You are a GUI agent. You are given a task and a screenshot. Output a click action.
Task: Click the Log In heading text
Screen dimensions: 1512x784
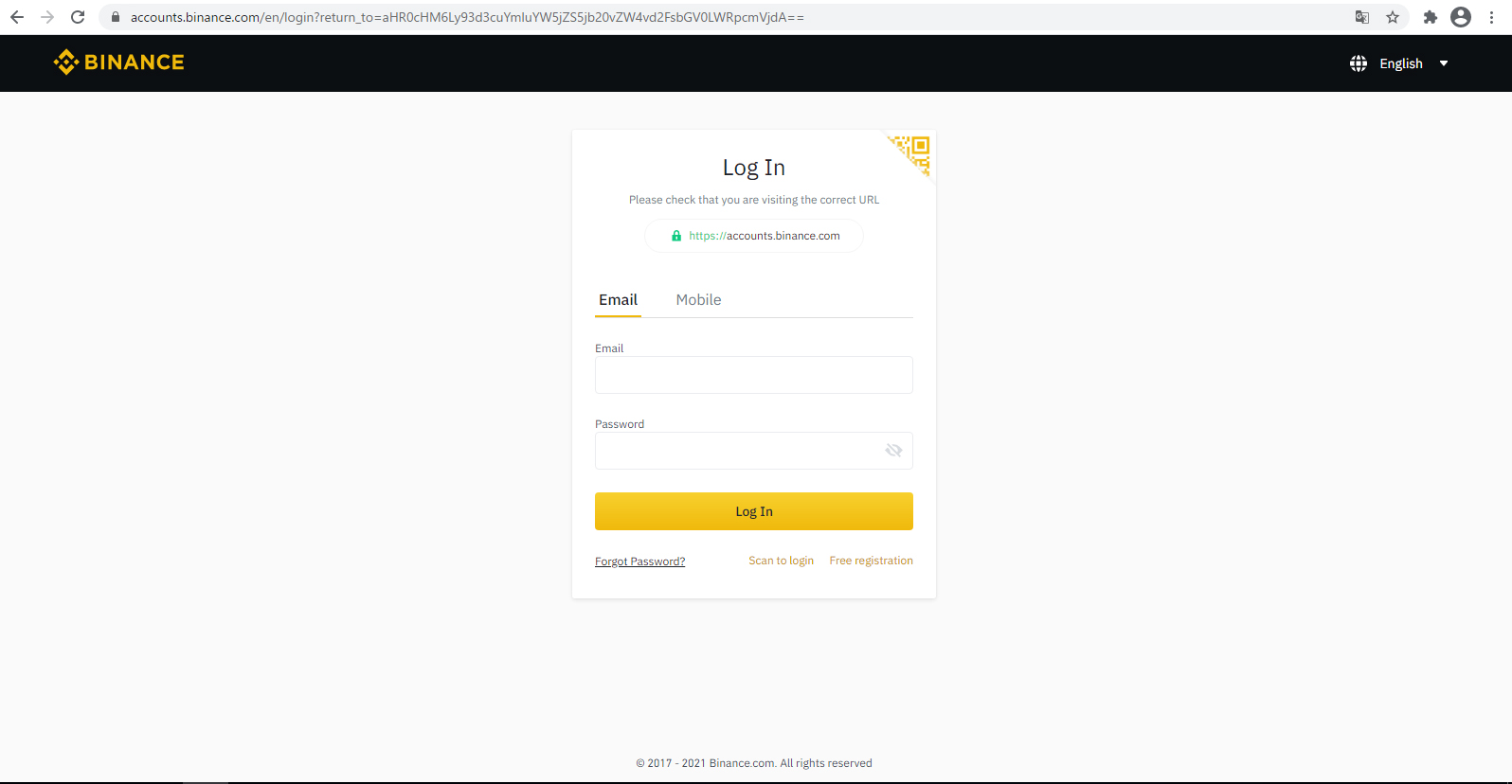[754, 168]
